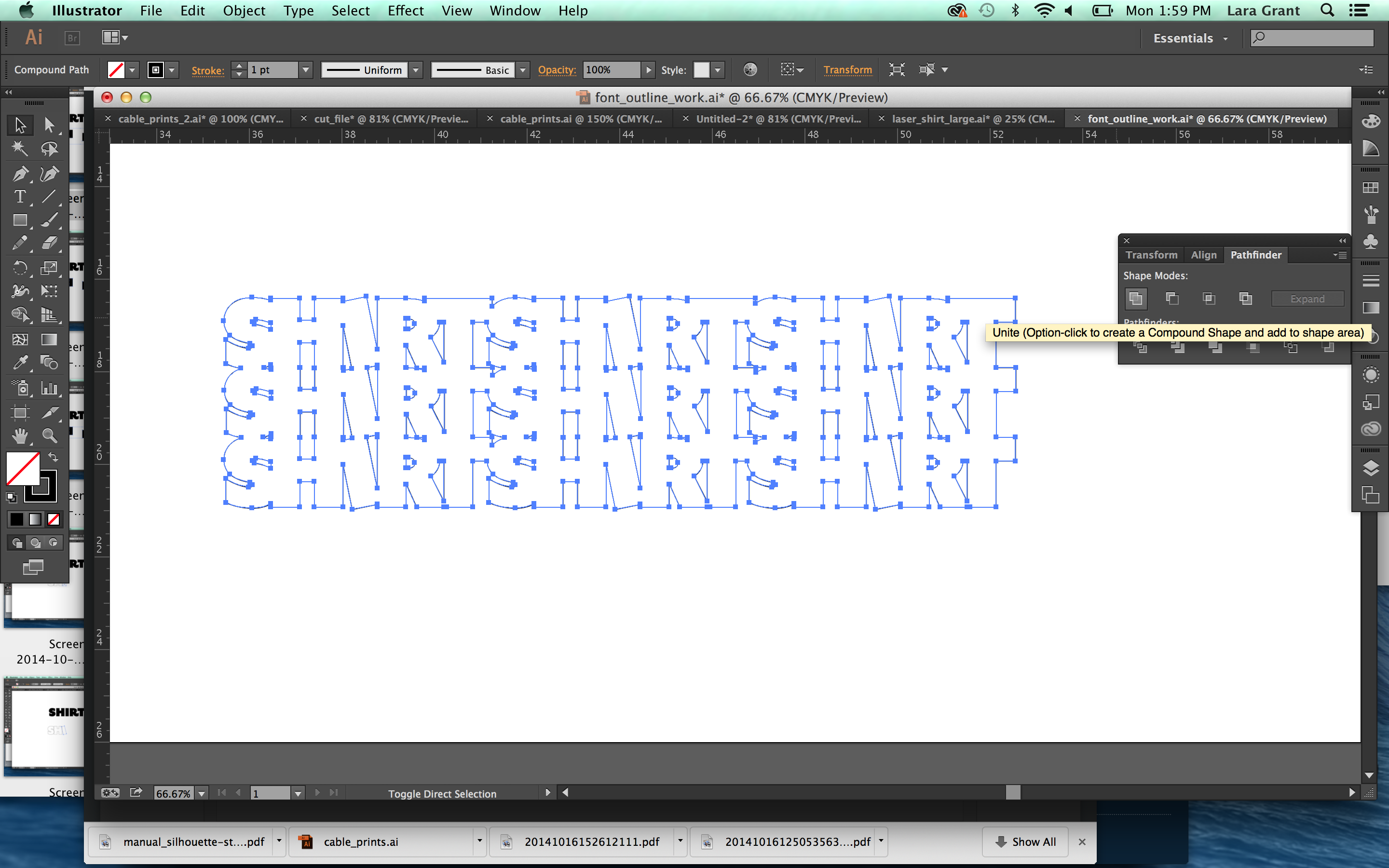Select the Symbol Sprayer tool

(x=20, y=388)
